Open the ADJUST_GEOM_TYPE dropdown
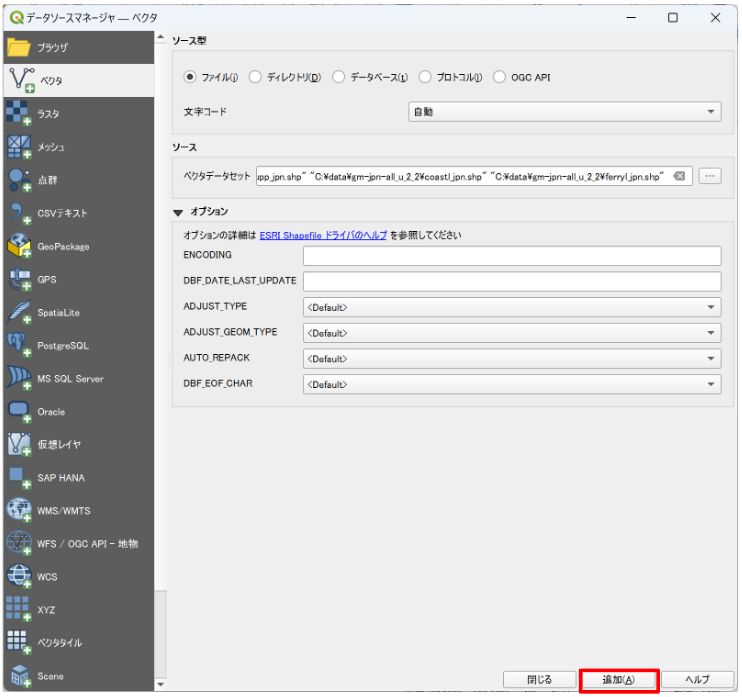The width and height of the screenshot is (742, 697). [x=512, y=333]
